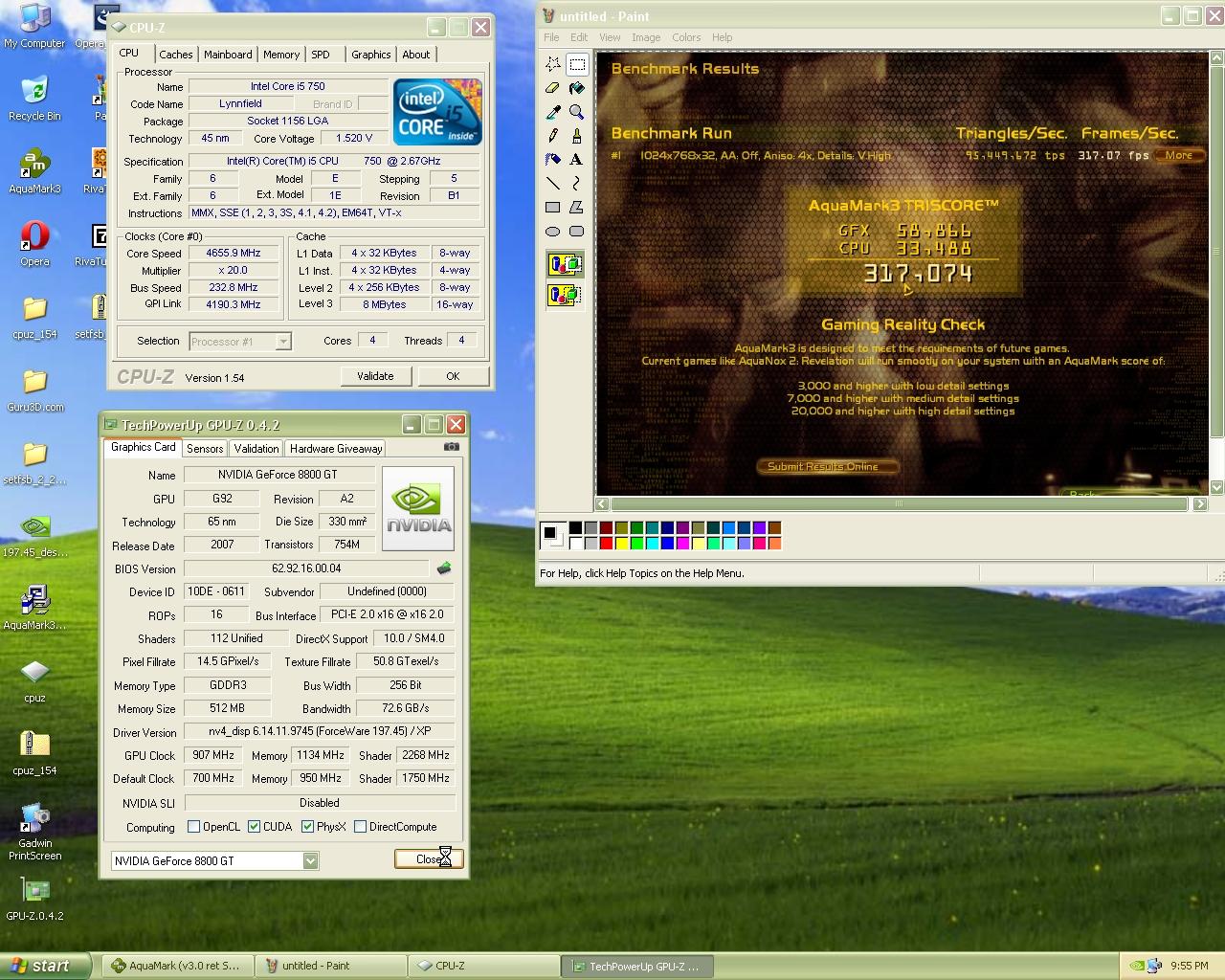Pick the Fill With Color bucket tool
This screenshot has width=1225, height=980.
(577, 88)
